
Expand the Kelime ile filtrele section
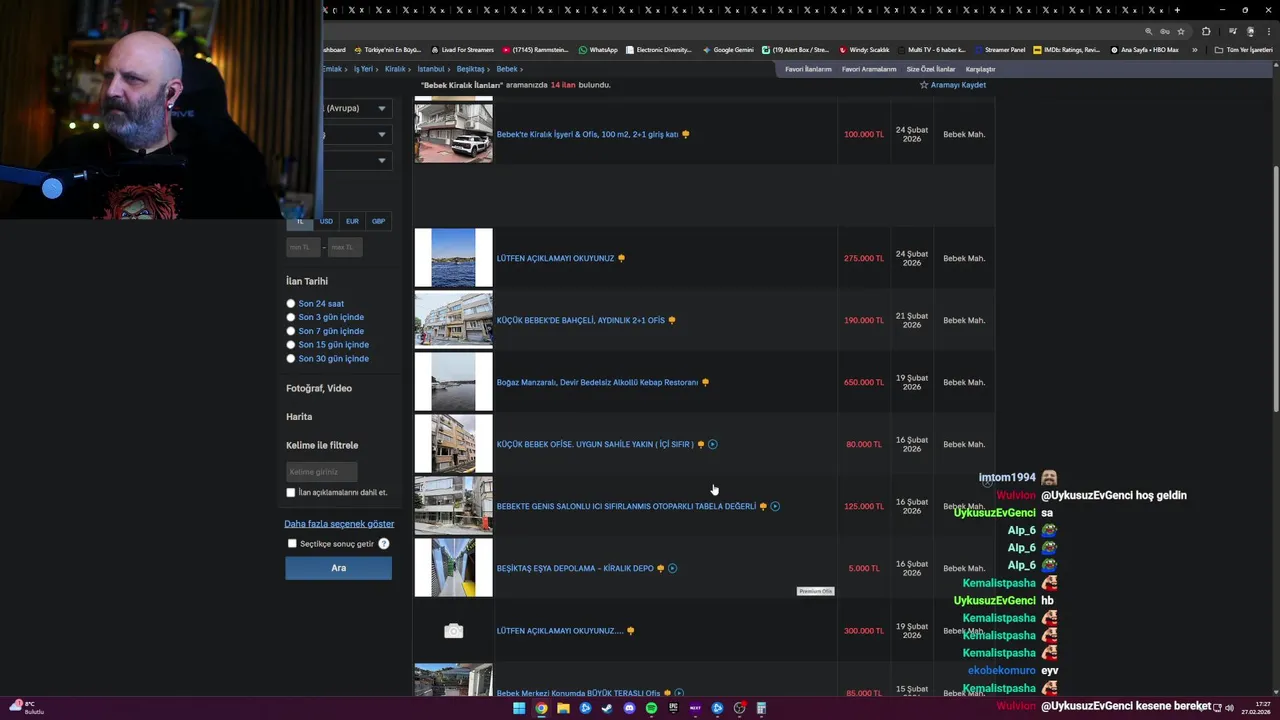tap(322, 445)
